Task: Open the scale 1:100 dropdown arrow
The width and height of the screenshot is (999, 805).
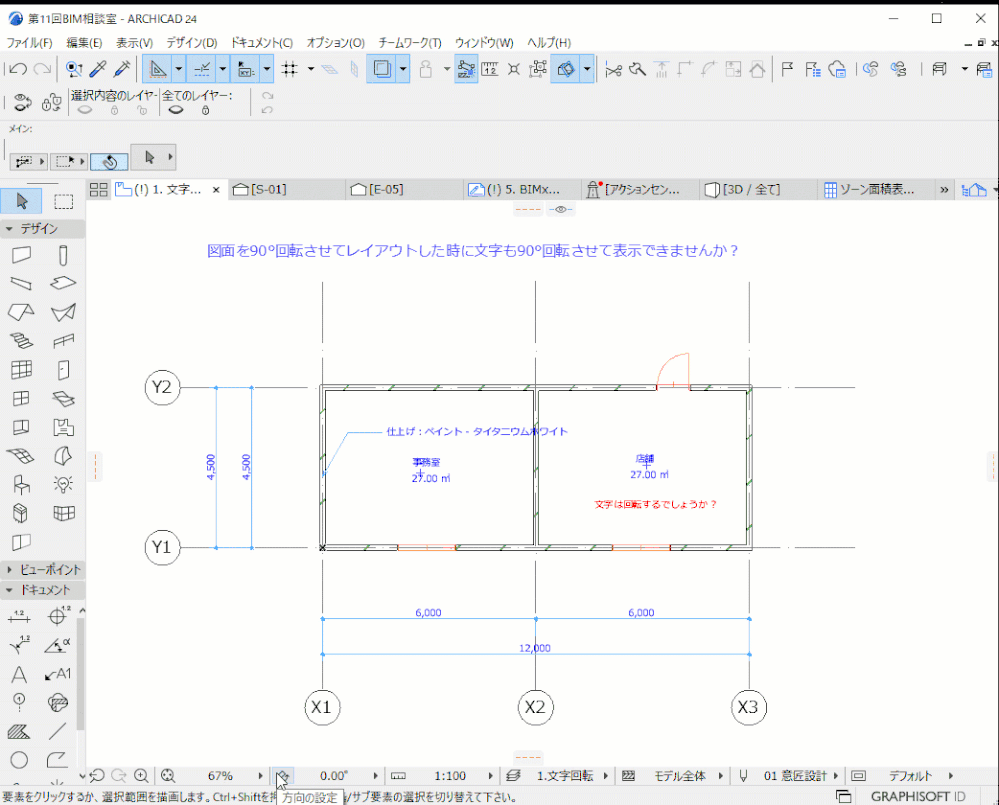Action: (490, 776)
